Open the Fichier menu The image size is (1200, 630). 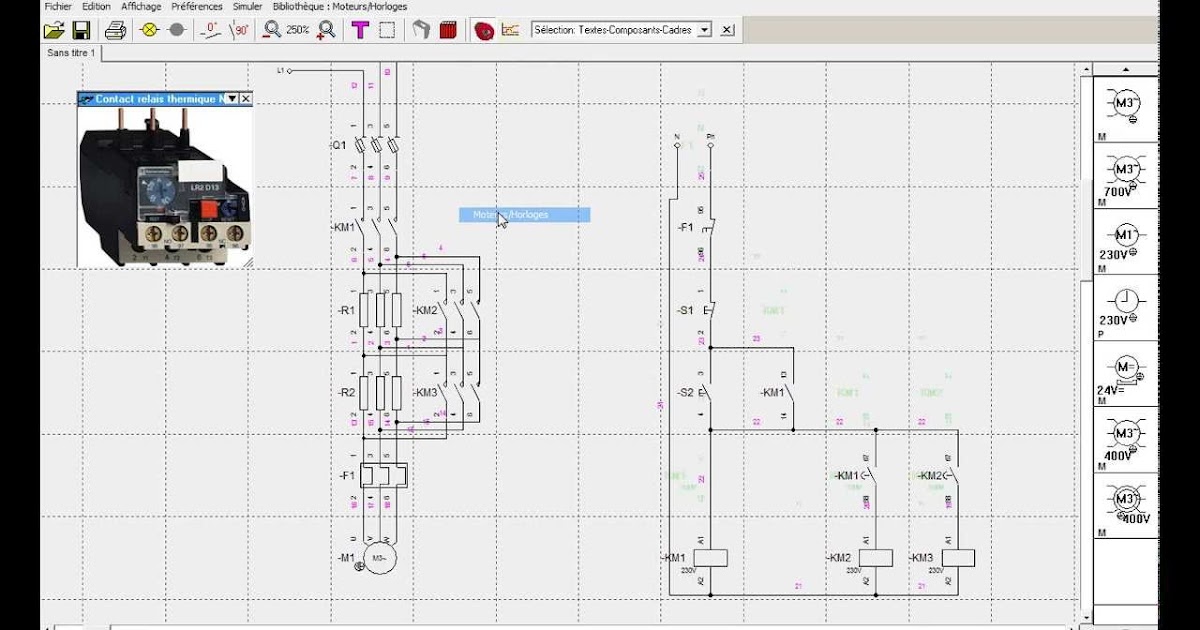click(58, 6)
